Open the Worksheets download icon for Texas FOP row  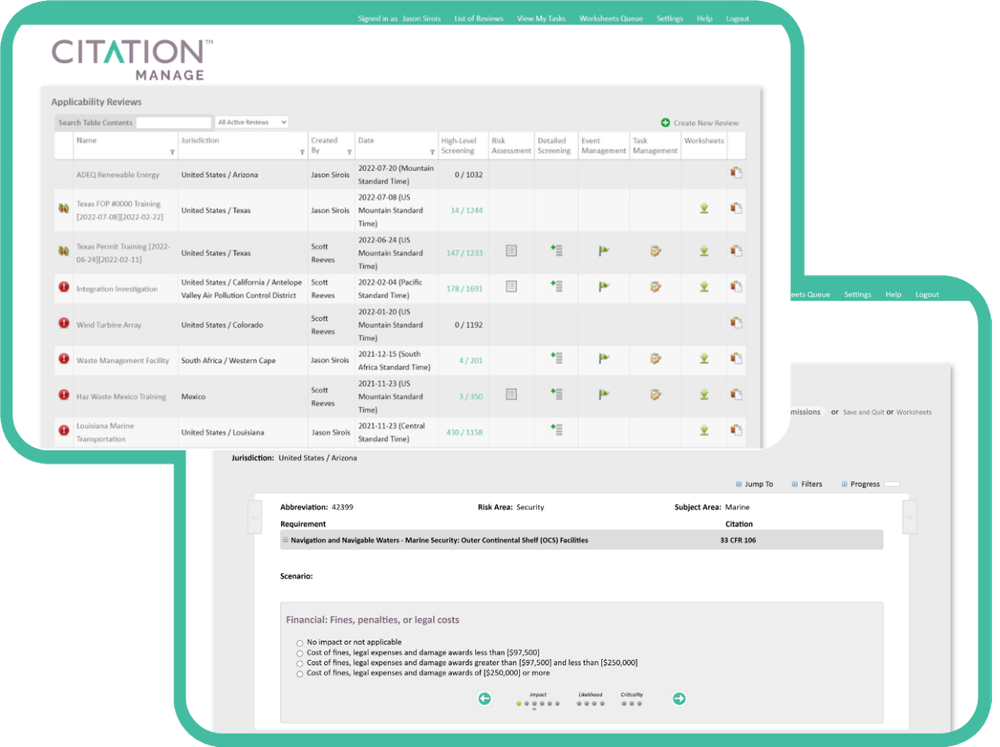click(703, 207)
